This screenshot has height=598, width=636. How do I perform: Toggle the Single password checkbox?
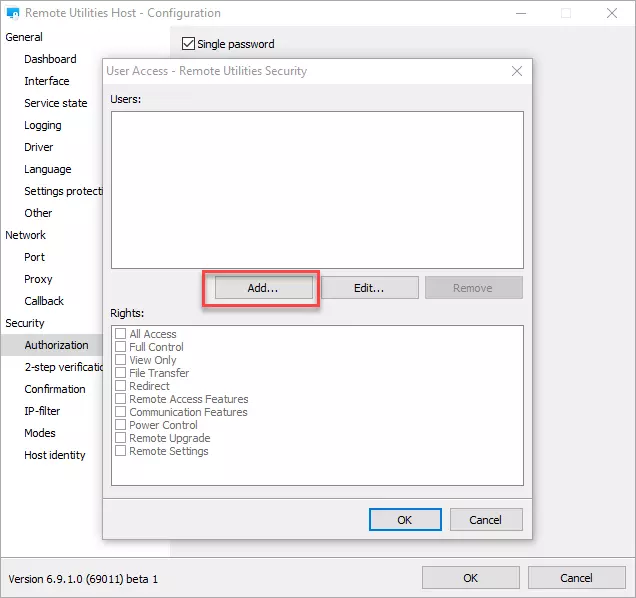click(188, 44)
